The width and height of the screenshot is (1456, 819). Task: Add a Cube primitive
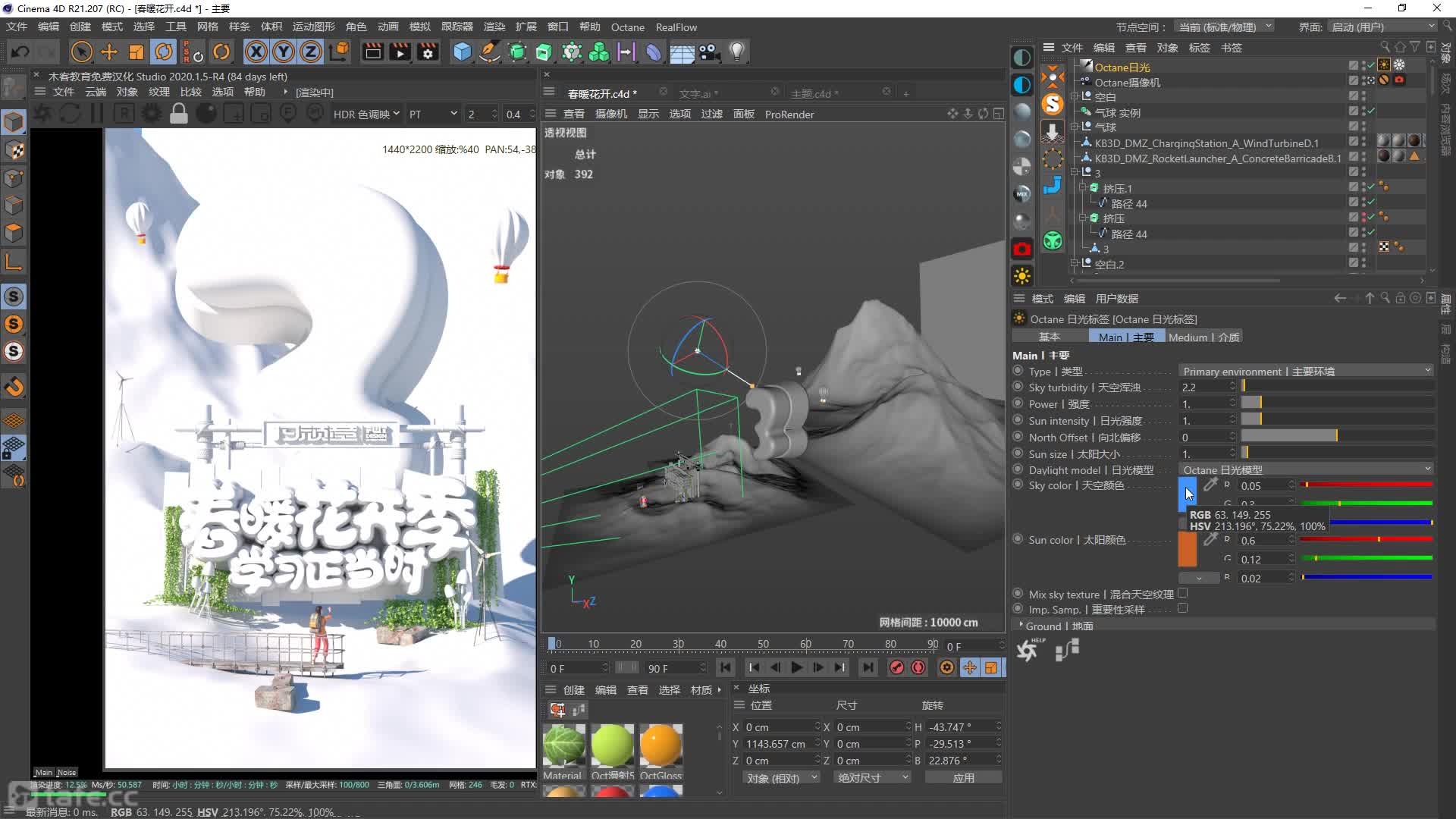click(462, 52)
